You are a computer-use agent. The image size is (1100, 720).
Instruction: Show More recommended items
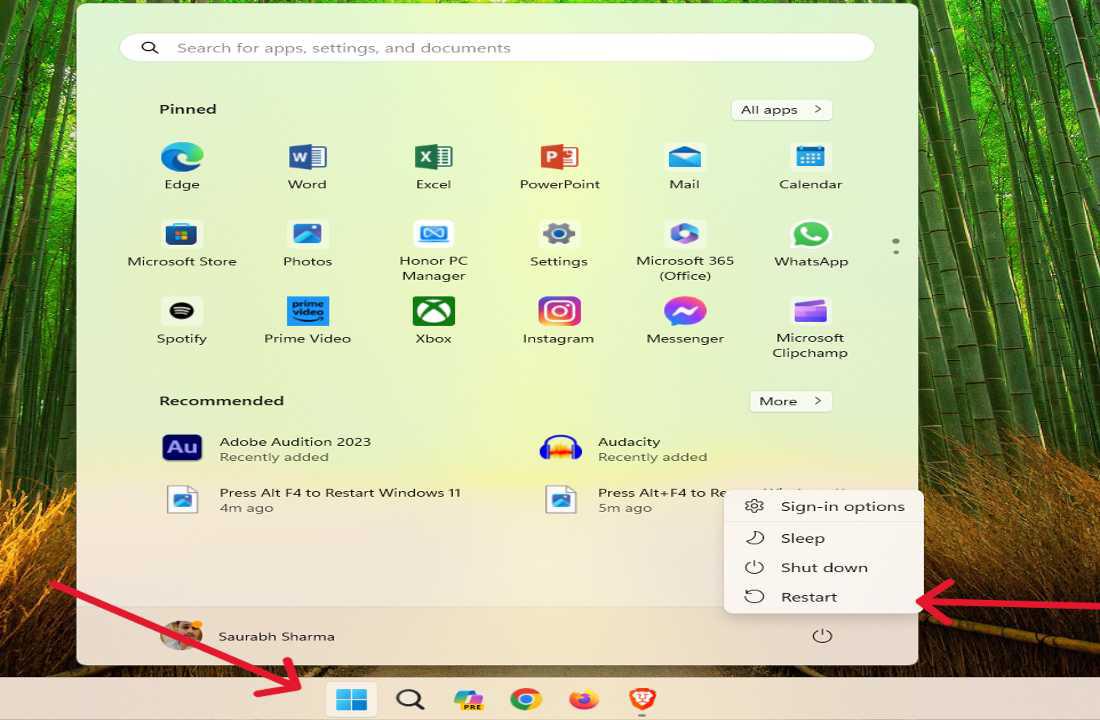791,401
